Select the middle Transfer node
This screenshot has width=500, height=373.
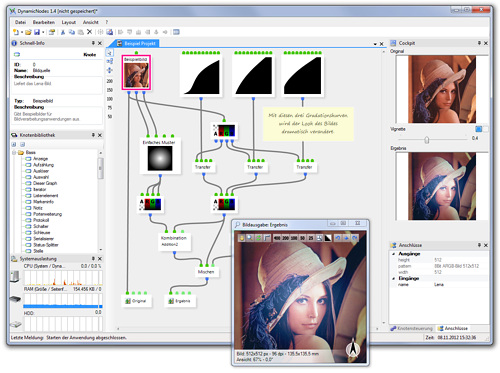tap(255, 167)
